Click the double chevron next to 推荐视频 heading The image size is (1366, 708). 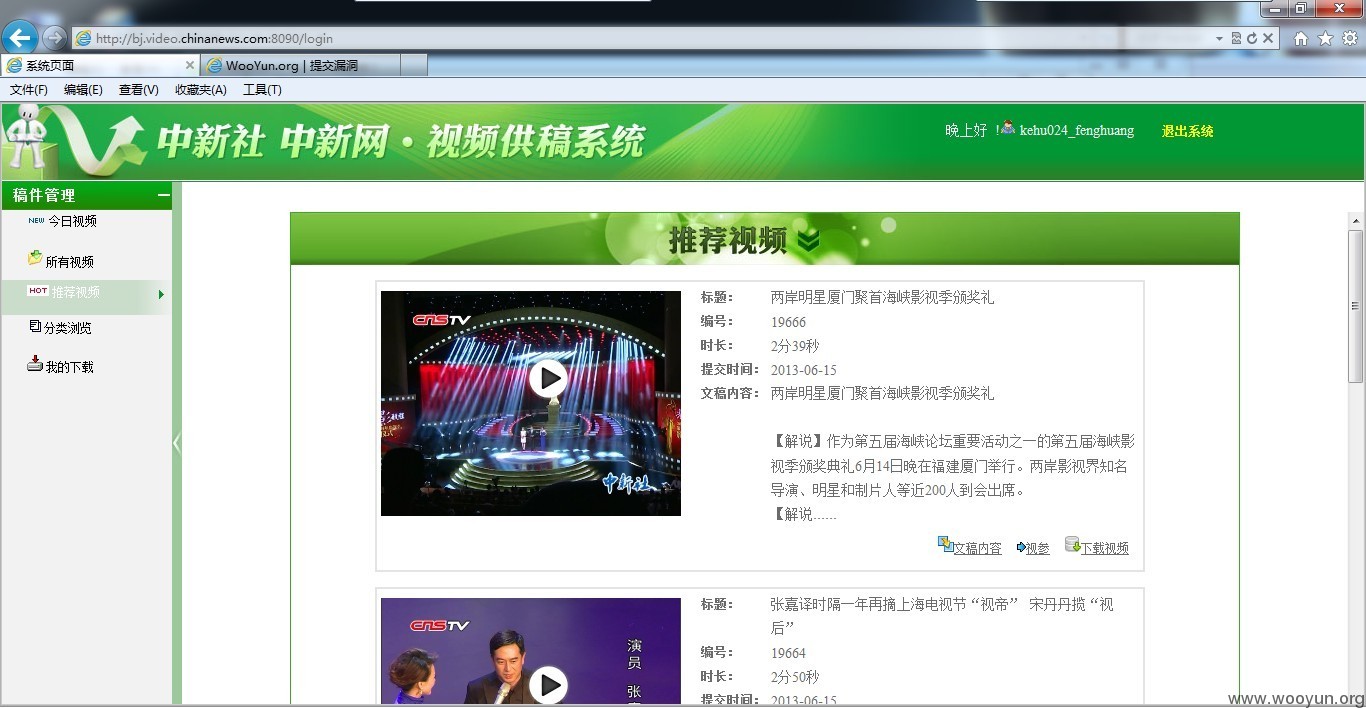[808, 241]
